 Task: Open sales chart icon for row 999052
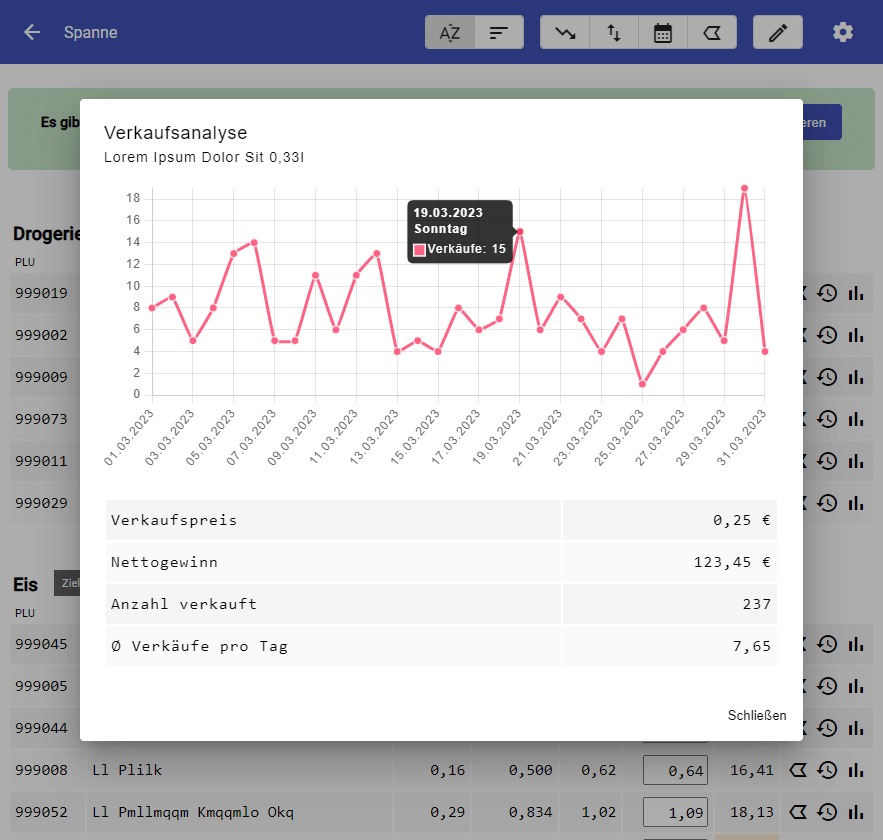pyautogui.click(x=856, y=812)
